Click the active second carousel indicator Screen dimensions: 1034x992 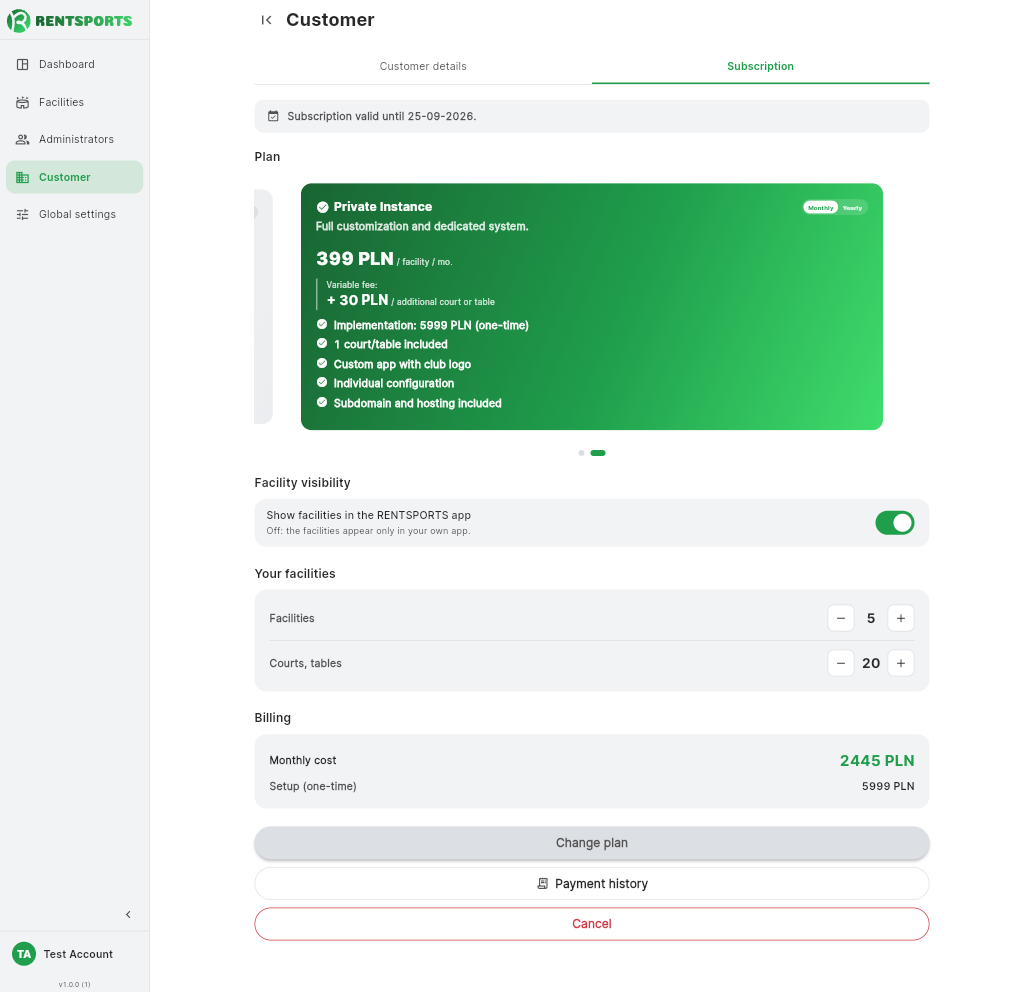pos(598,453)
